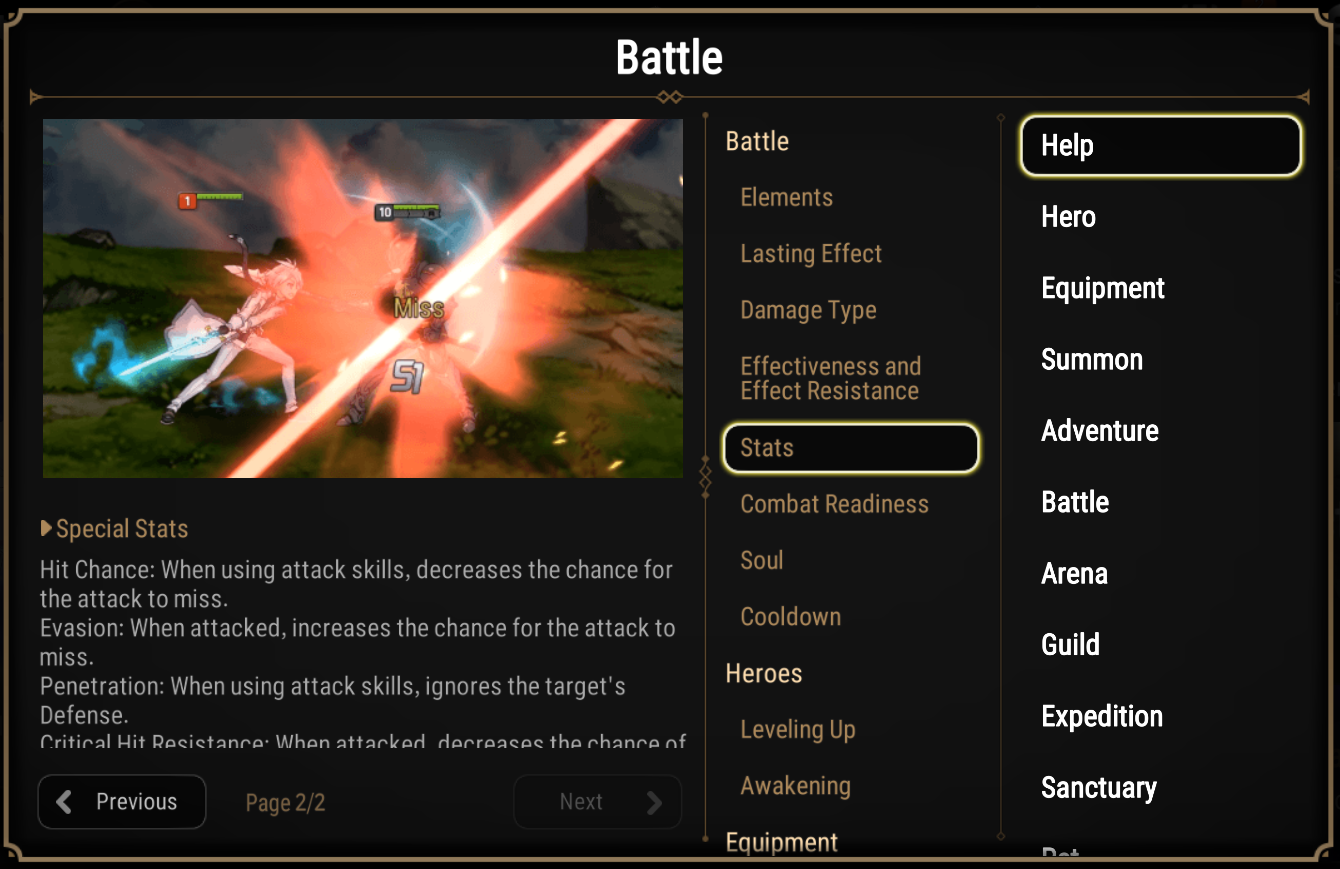The height and width of the screenshot is (869, 1340).
Task: Open the Combat Readiness topic
Action: [x=834, y=504]
